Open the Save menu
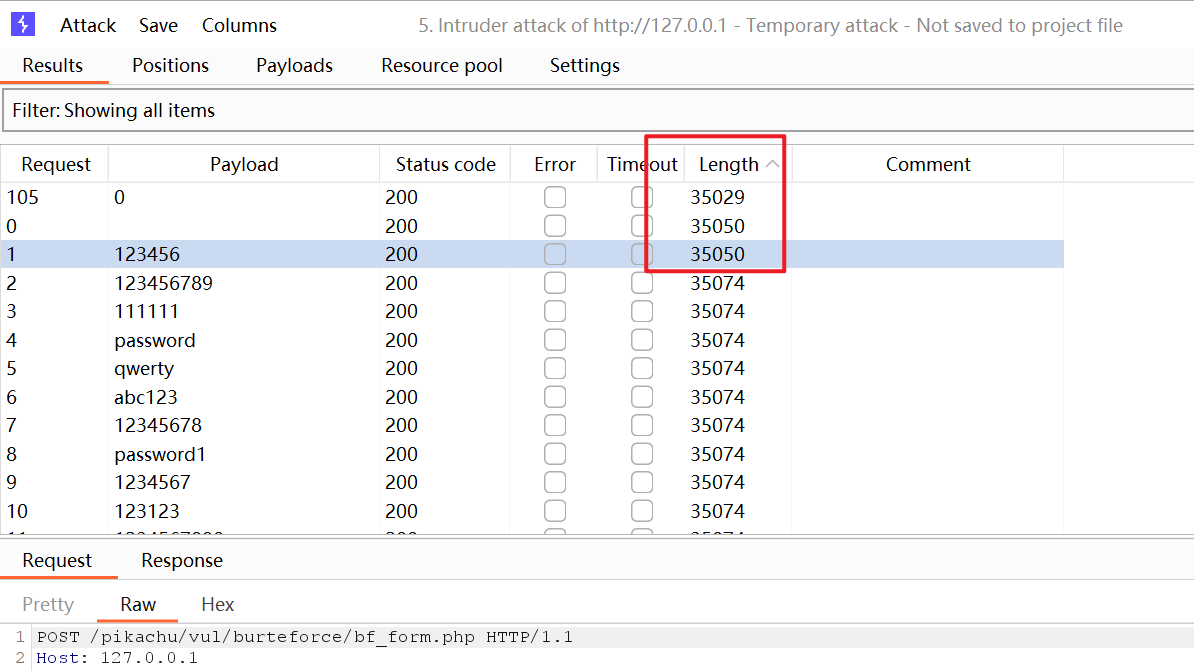This screenshot has height=671, width=1194. (158, 26)
